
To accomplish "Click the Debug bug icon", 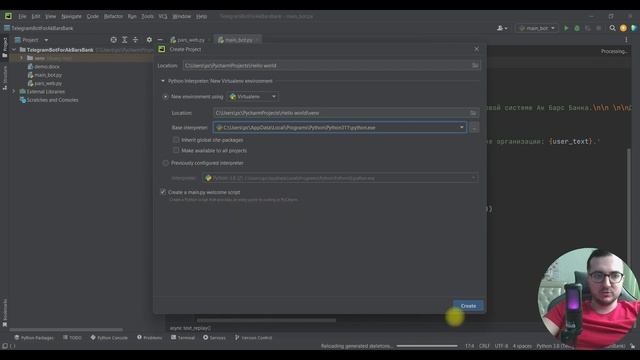I will pos(577,28).
